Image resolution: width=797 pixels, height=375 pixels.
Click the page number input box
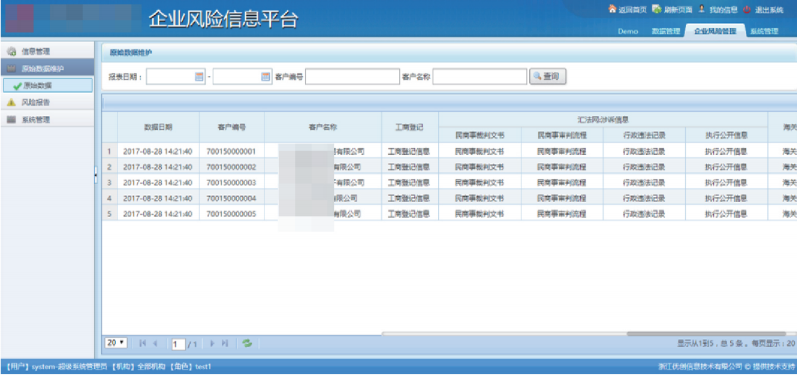[x=178, y=344]
